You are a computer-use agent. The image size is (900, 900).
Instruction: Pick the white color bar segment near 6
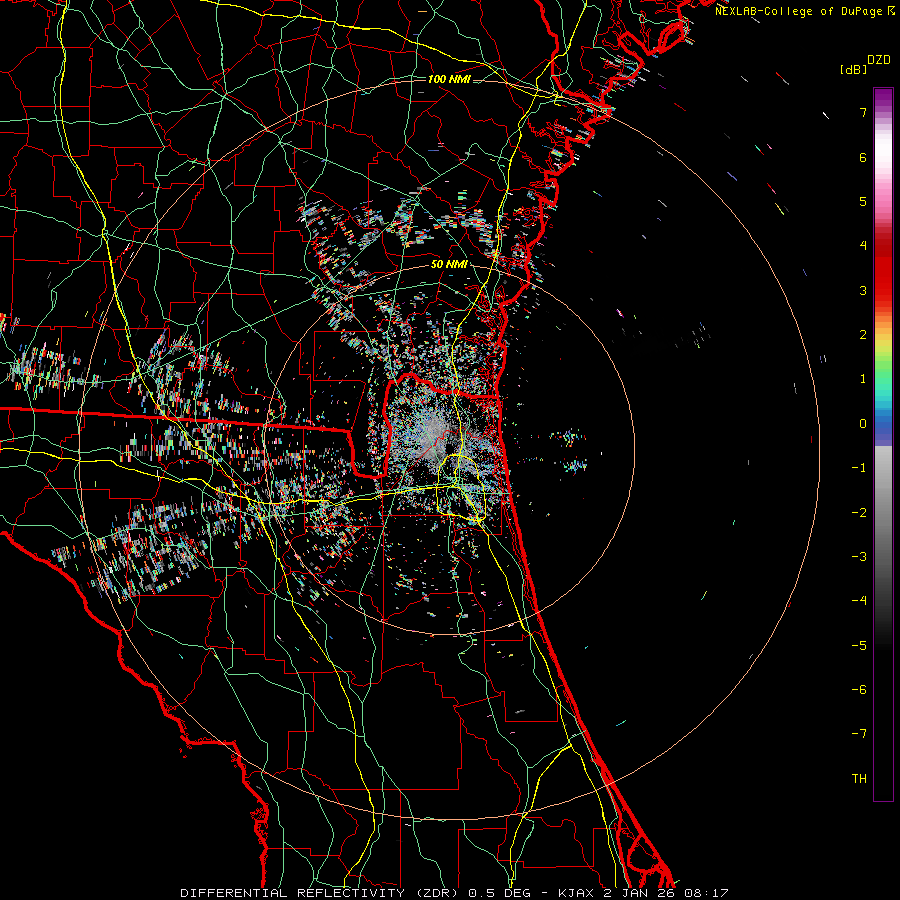pos(882,158)
